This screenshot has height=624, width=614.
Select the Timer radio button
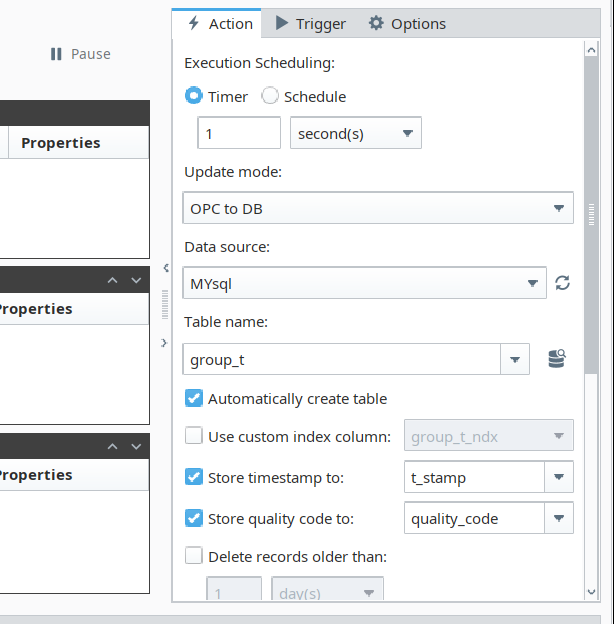[x=194, y=97]
